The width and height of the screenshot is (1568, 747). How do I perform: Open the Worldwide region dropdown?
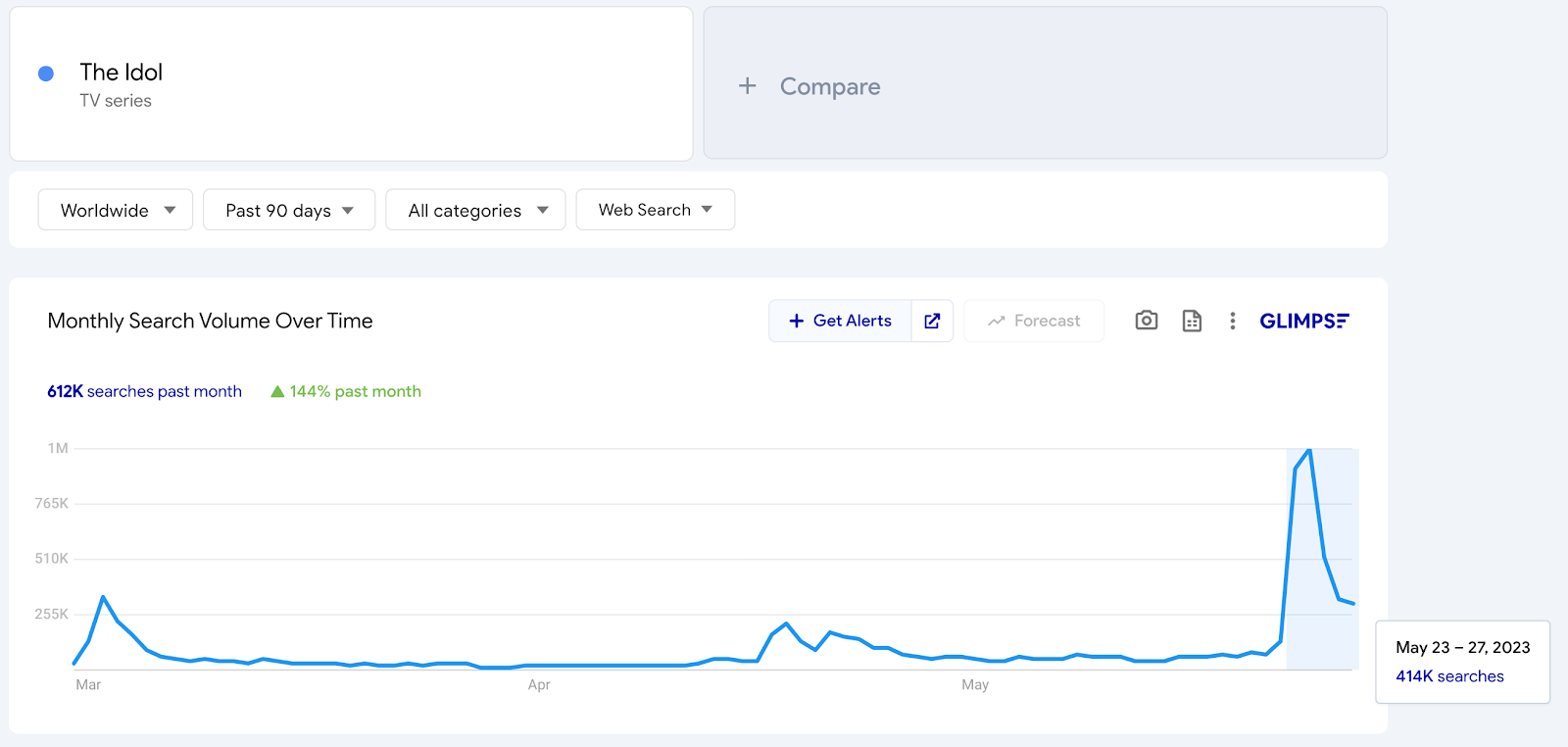pyautogui.click(x=116, y=210)
